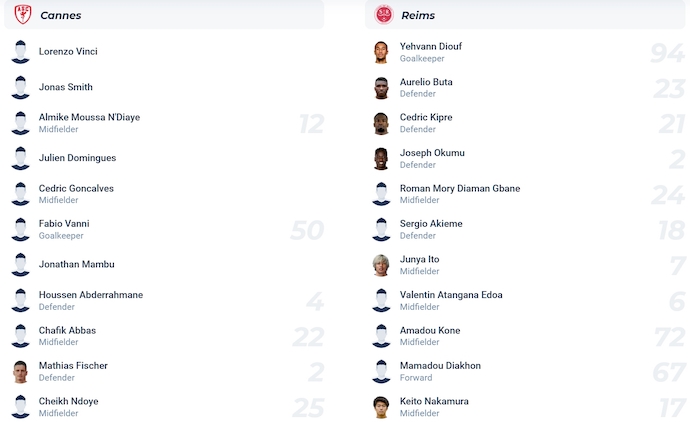
Task: Click the Cannes club crest icon
Action: 22,15
